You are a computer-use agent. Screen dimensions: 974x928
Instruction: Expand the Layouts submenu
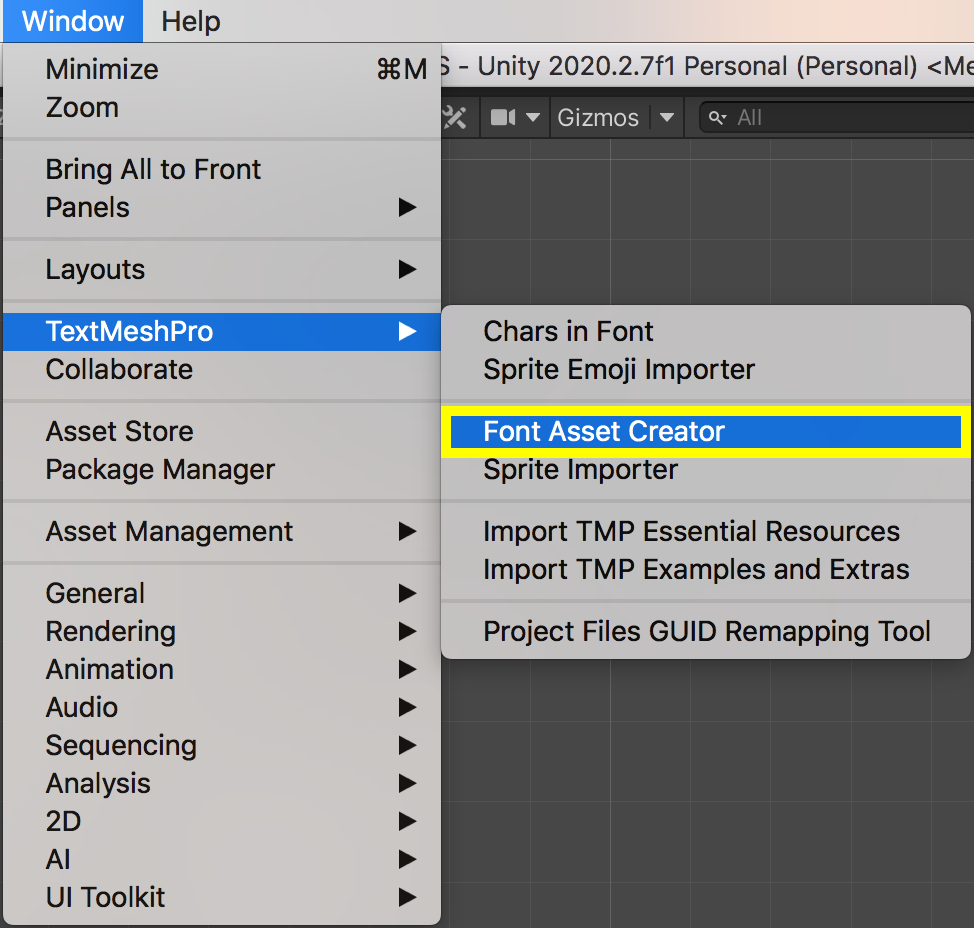[x=222, y=270]
